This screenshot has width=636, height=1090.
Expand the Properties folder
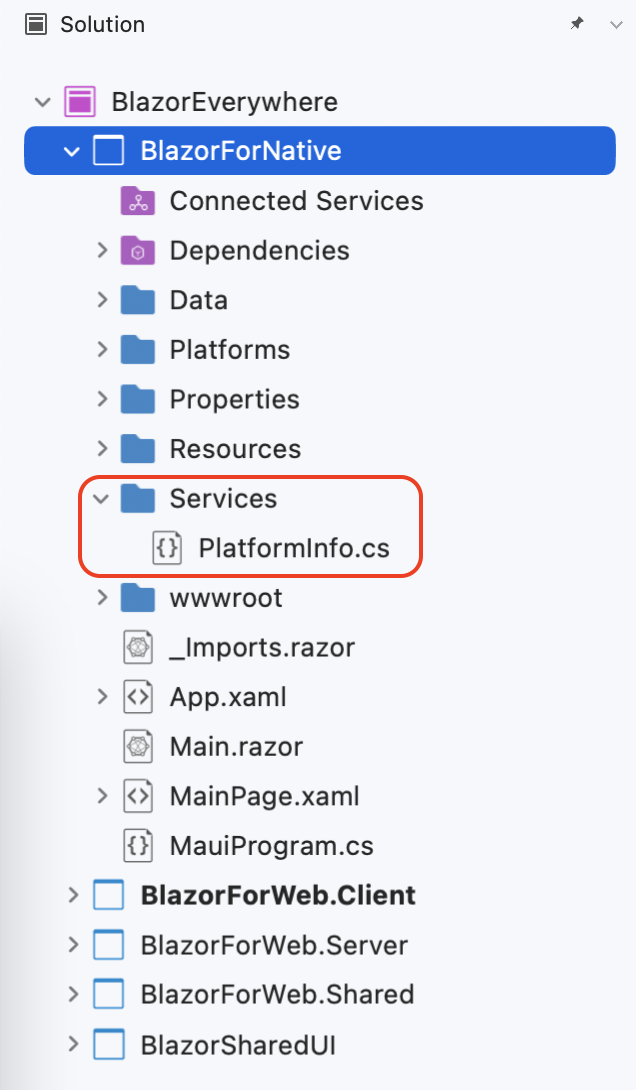click(102, 399)
